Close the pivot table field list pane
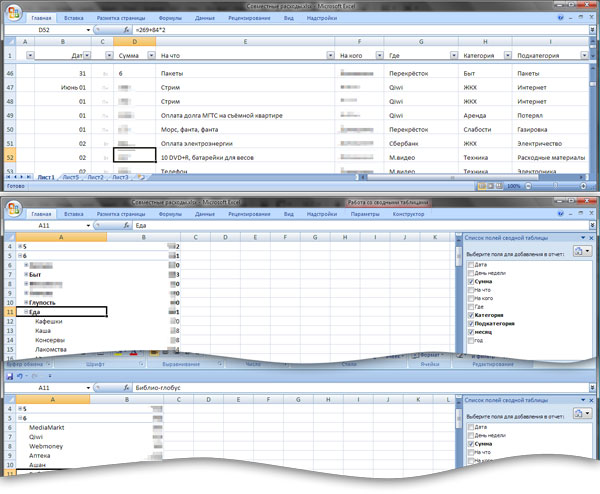600x494 pixels. (590, 237)
